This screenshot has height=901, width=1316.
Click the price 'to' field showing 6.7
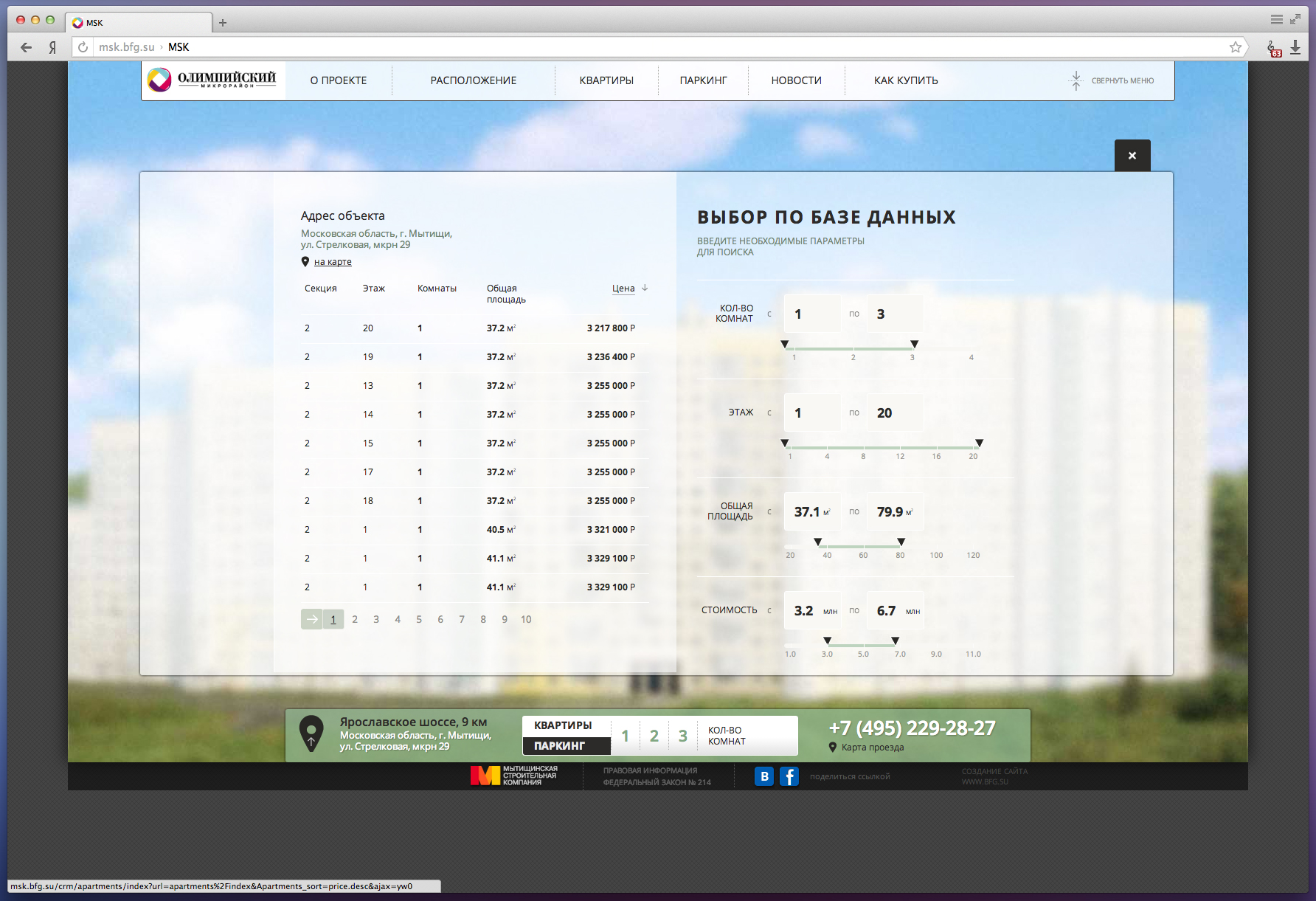click(x=895, y=610)
